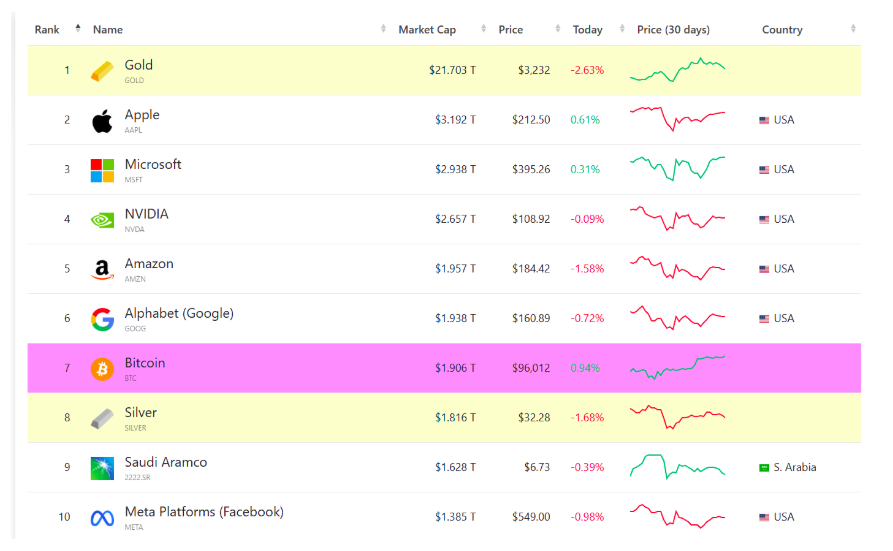
Task: Click the Price column header
Action: point(510,30)
